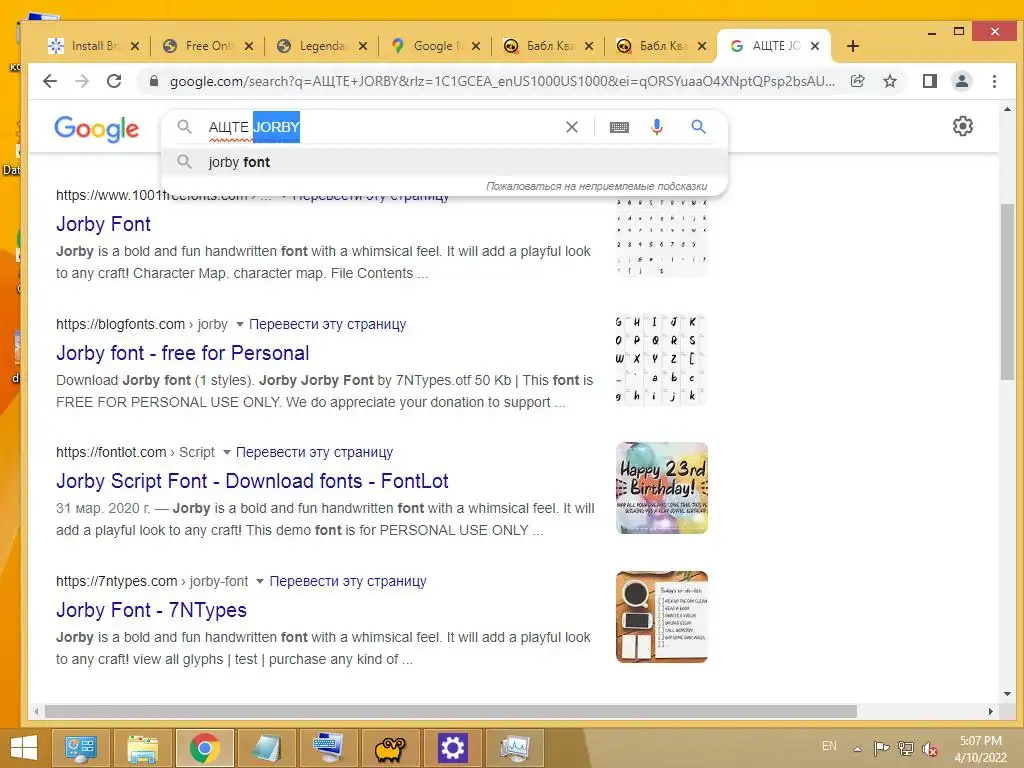The image size is (1024, 768).
Task: Open the 'Jorby Font' 1001freefonts result
Action: [x=103, y=224]
